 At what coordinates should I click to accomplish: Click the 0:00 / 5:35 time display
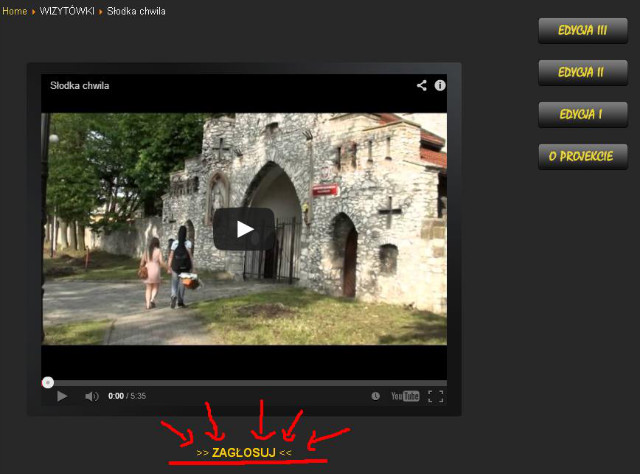(127, 396)
